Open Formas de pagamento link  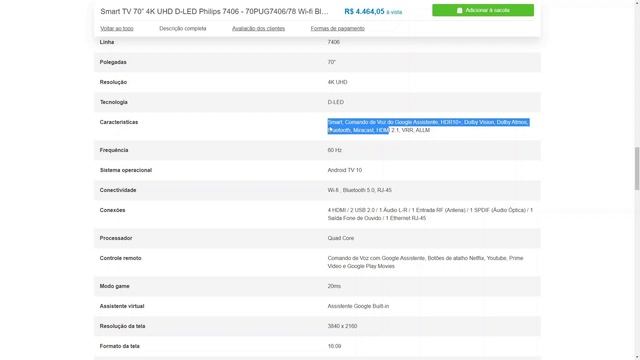(338, 29)
